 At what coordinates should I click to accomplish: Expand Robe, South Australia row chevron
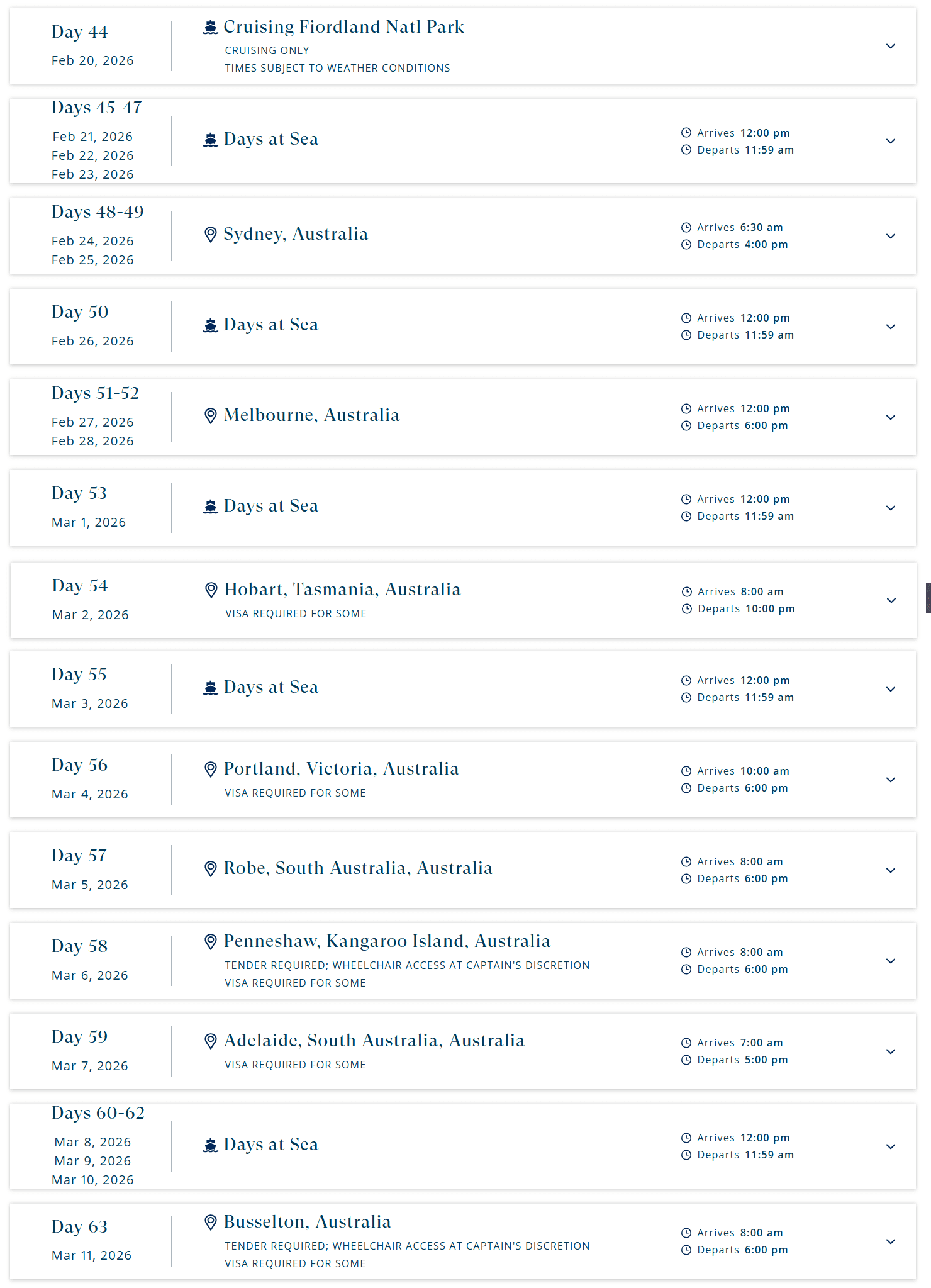(x=891, y=871)
